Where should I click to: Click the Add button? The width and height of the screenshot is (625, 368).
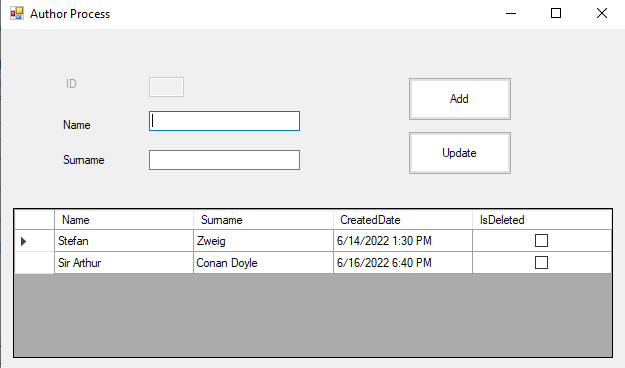(460, 99)
